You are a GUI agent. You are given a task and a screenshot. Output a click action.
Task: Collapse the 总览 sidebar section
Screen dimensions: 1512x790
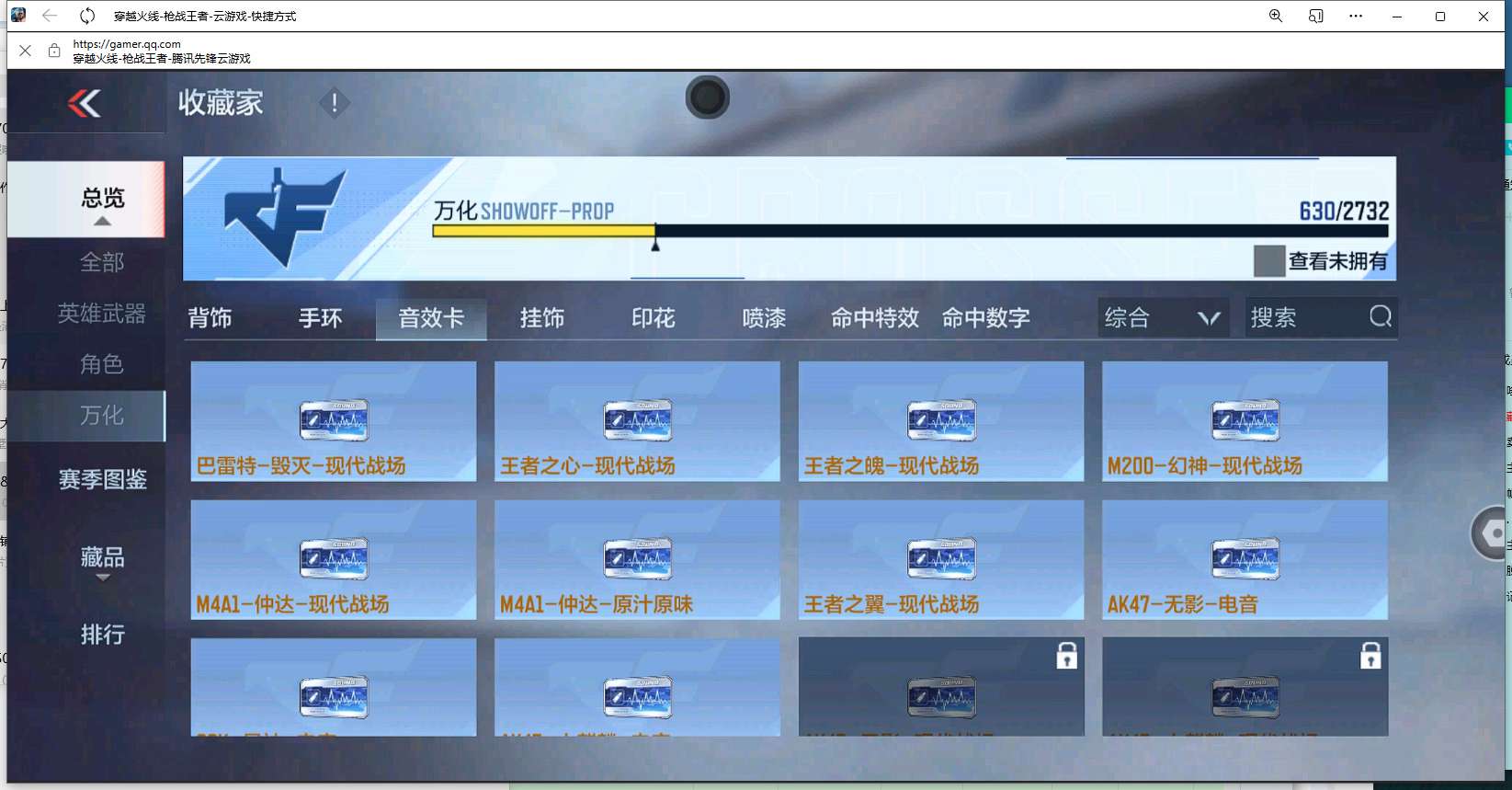(x=86, y=200)
